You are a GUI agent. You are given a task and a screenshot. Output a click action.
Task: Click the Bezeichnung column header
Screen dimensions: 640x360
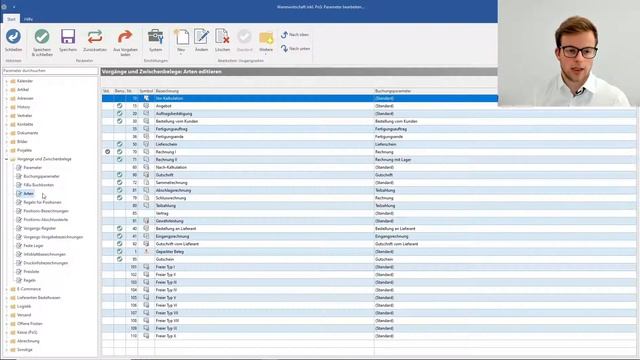[x=264, y=91]
